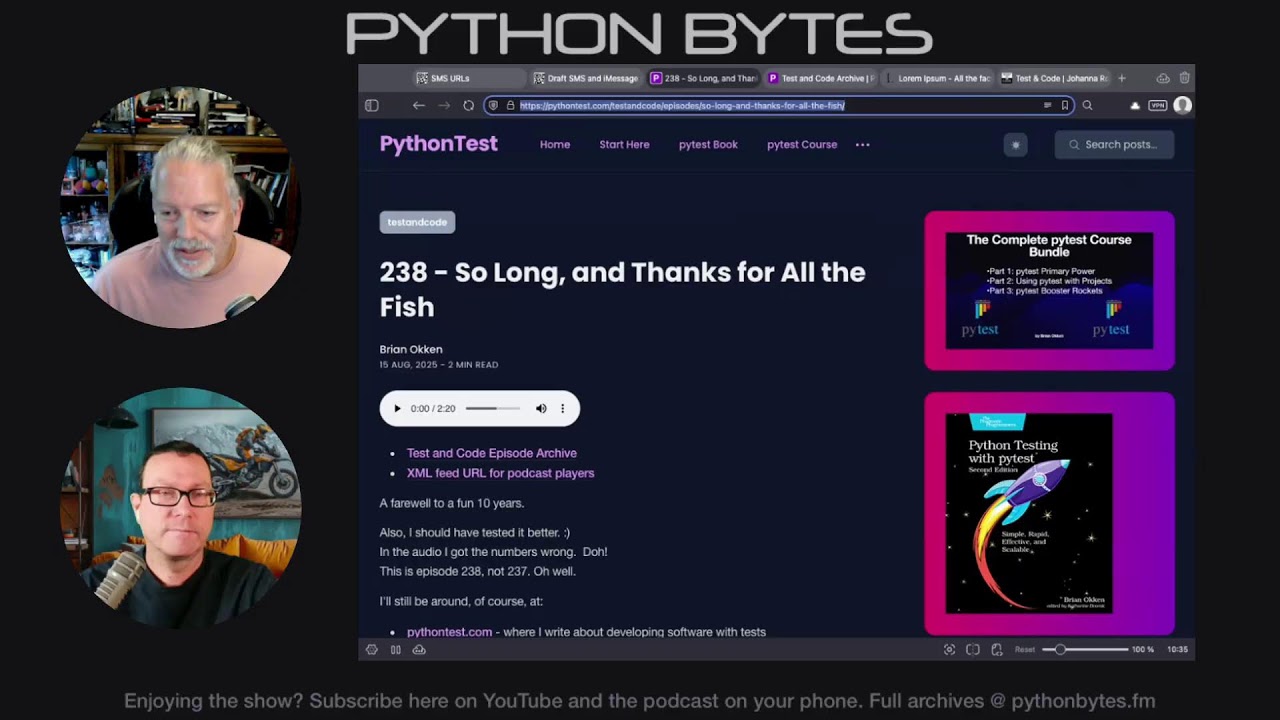1280x720 pixels.
Task: Open the pytest Book menu item
Action: (708, 145)
